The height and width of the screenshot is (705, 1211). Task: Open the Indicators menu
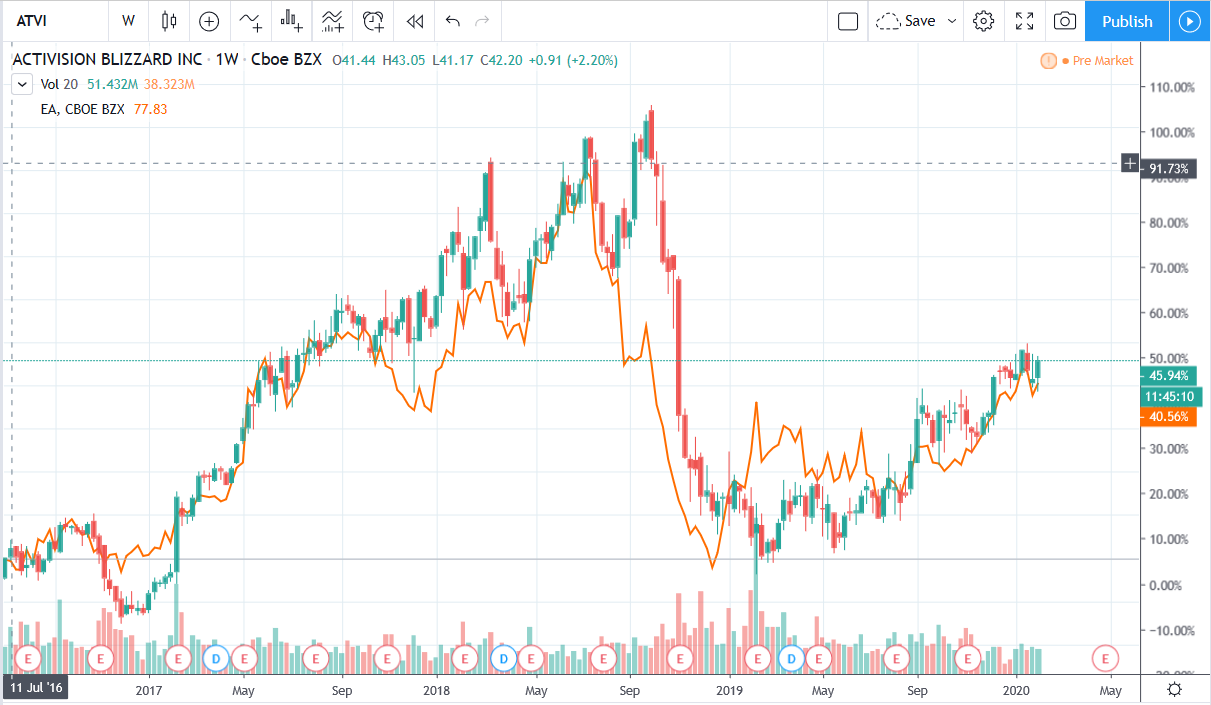pyautogui.click(x=250, y=21)
